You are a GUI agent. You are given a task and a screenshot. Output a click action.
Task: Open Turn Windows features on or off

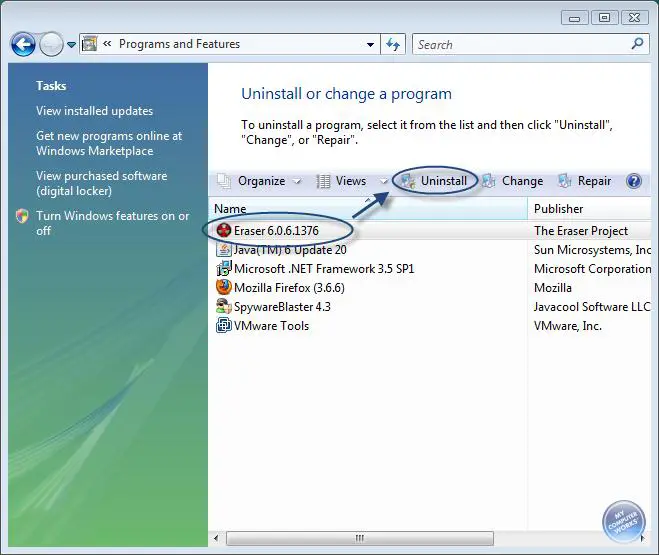[x=112, y=223]
